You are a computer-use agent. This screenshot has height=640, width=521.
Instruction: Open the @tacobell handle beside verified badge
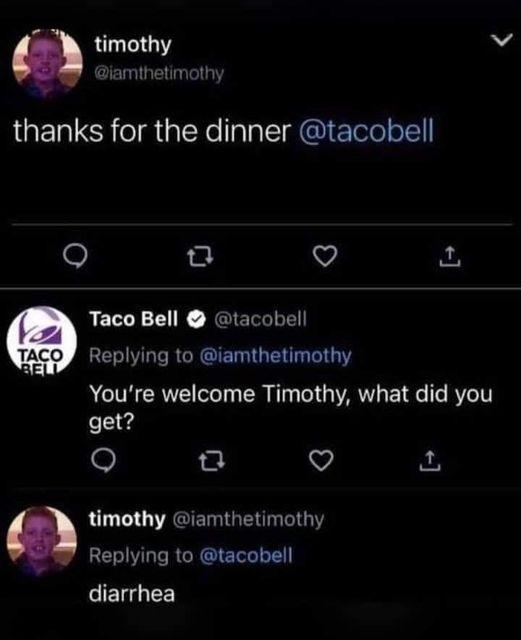tap(260, 319)
